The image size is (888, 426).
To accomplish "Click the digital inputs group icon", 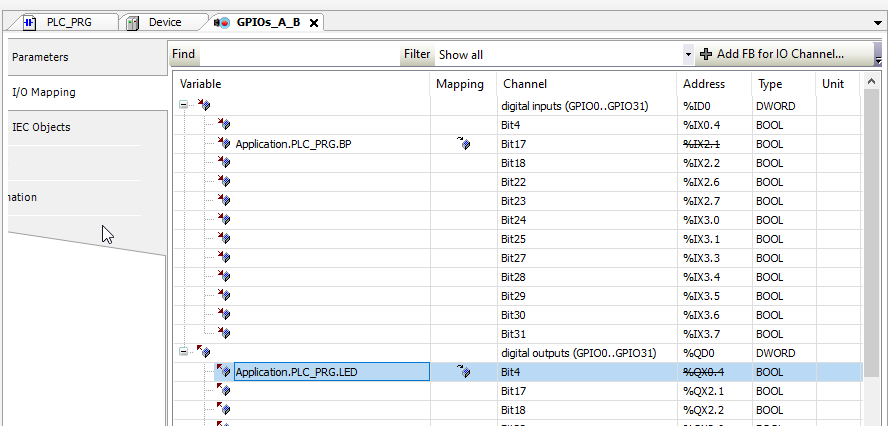I will coord(204,105).
